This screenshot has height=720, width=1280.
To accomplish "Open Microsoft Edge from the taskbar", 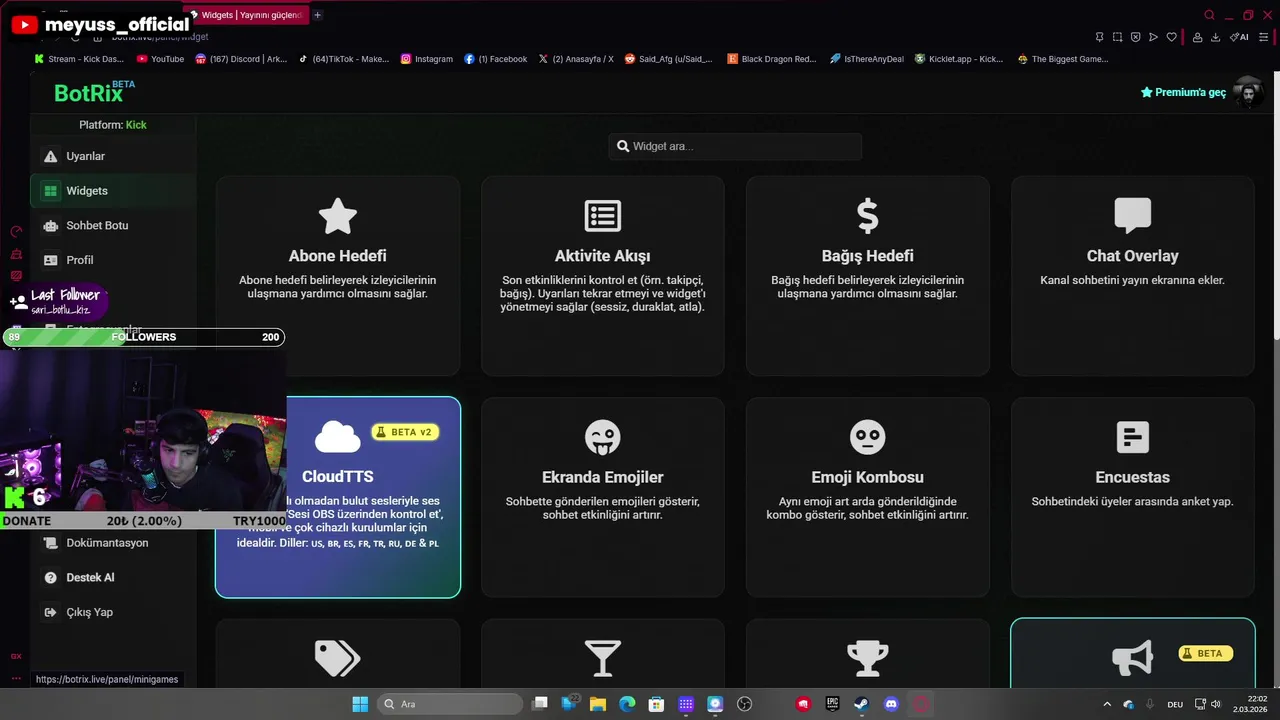I will pos(627,704).
